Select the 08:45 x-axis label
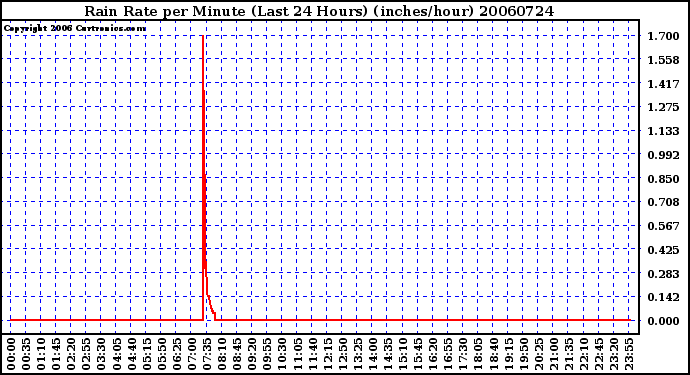The width and height of the screenshot is (690, 375). (237, 355)
